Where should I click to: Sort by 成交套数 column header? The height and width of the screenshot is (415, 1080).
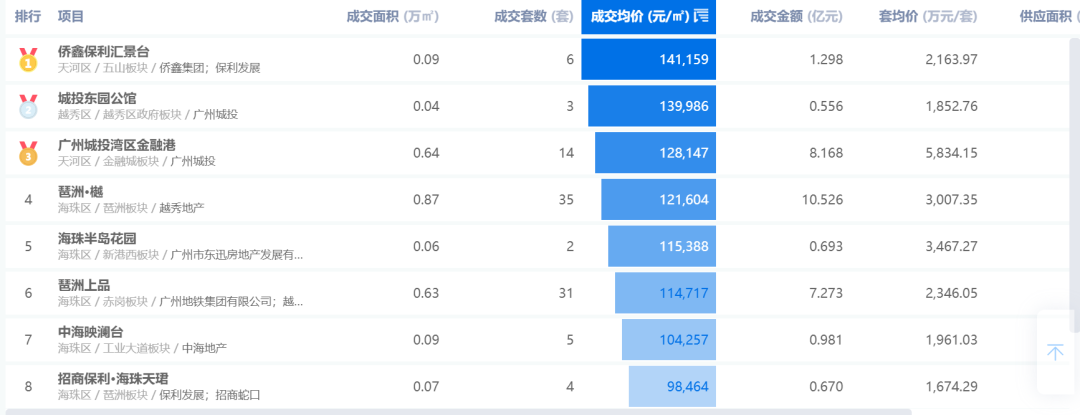pyautogui.click(x=534, y=17)
